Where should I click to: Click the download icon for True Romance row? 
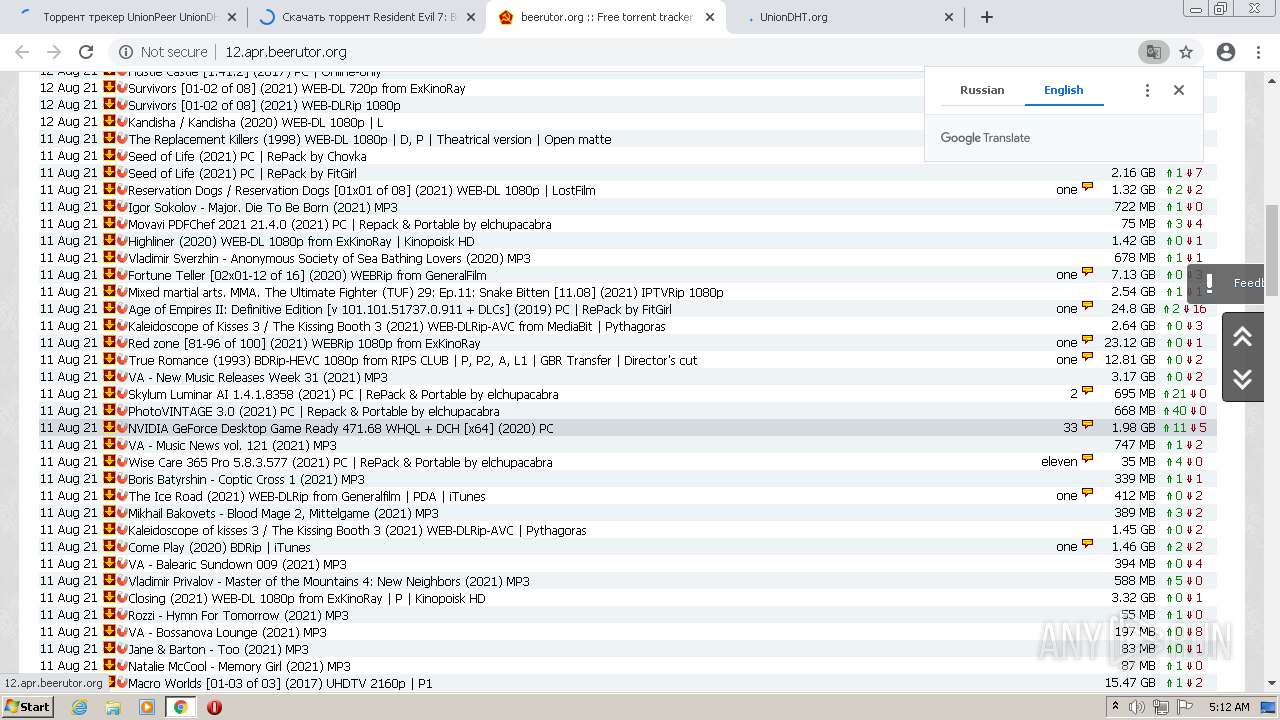click(x=109, y=359)
